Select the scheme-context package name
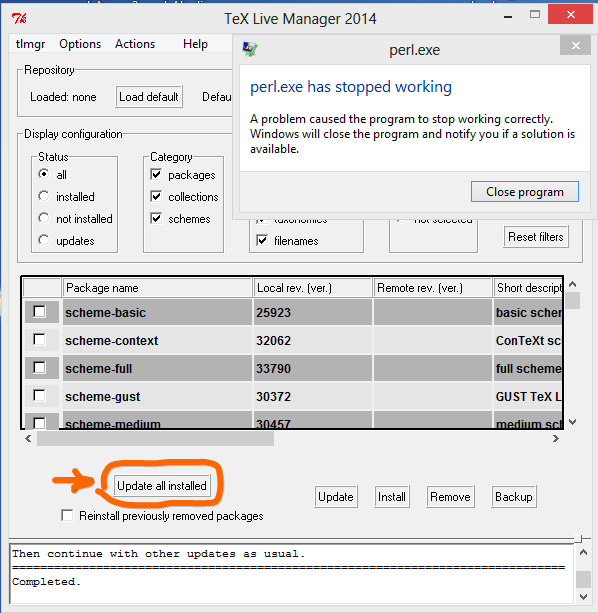 point(112,341)
